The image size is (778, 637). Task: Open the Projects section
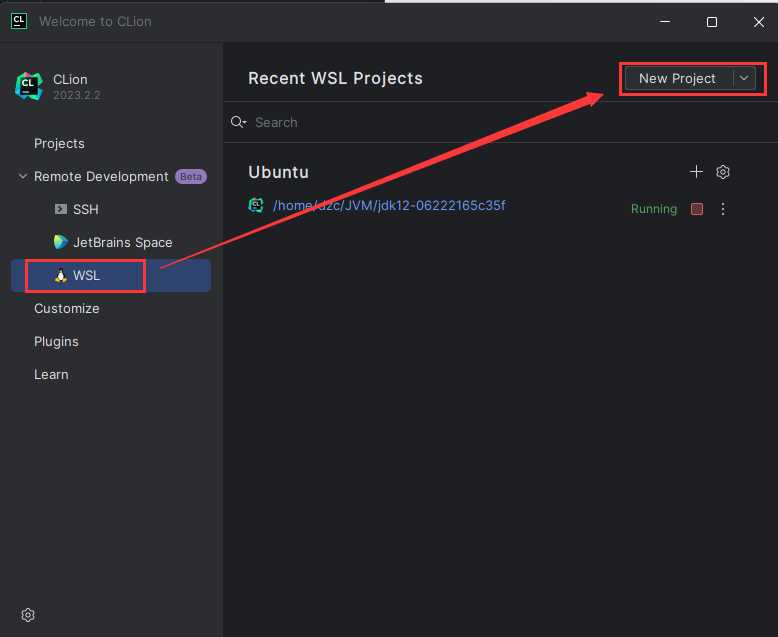coord(59,143)
